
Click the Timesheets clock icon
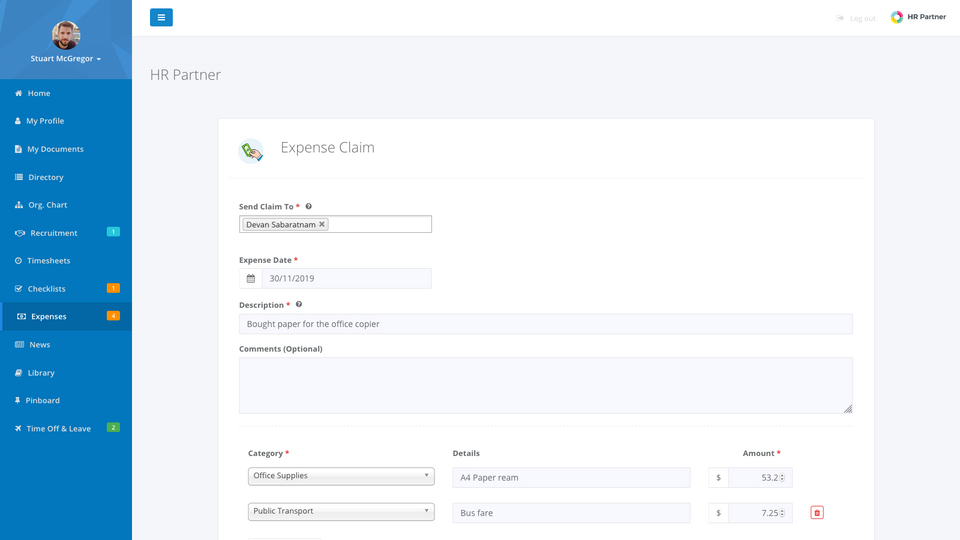(x=18, y=260)
